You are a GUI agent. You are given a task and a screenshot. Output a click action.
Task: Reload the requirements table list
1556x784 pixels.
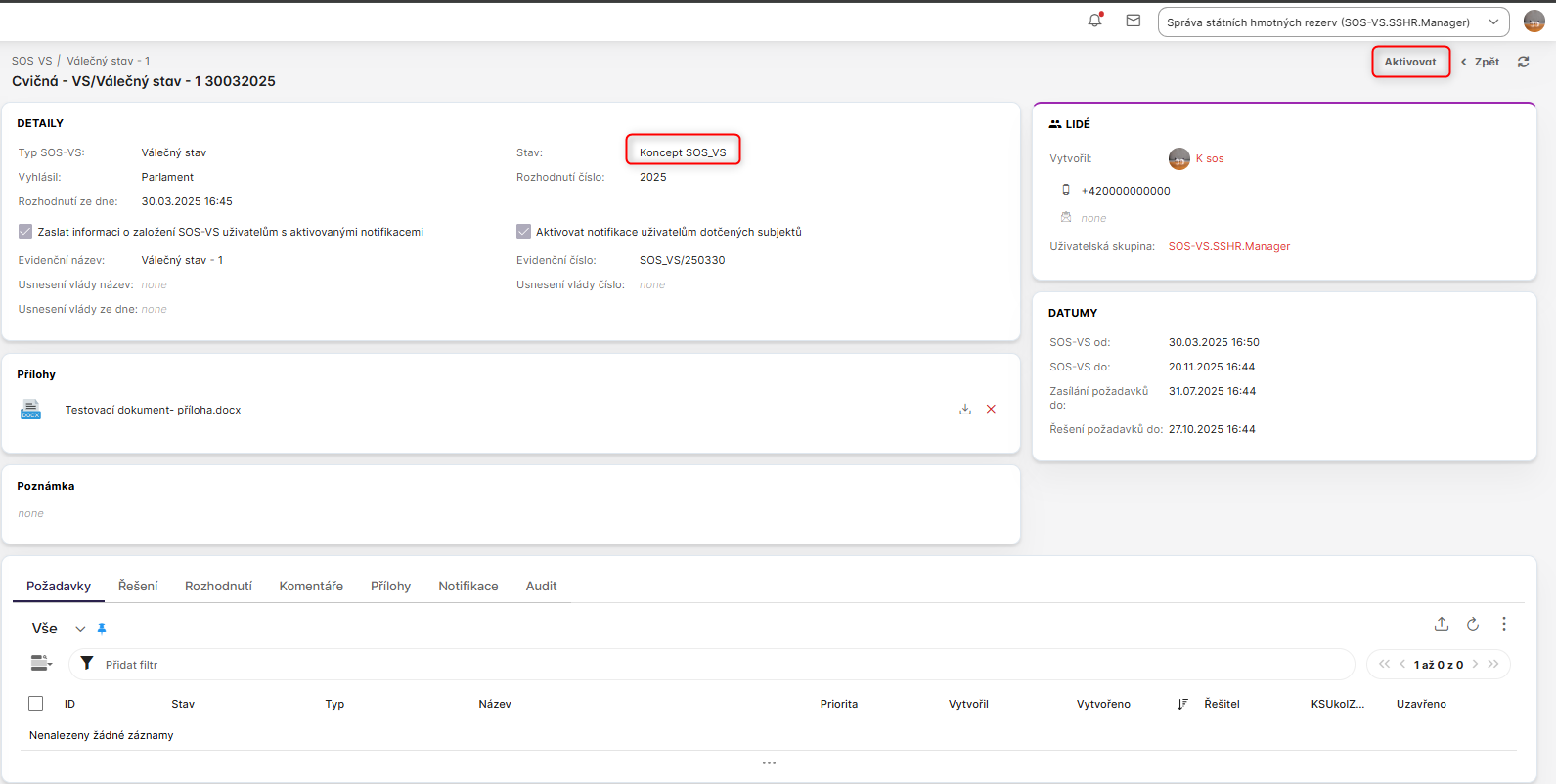[1473, 624]
